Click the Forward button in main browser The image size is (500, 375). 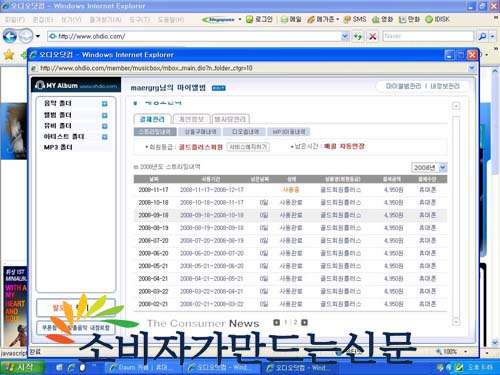26,36
